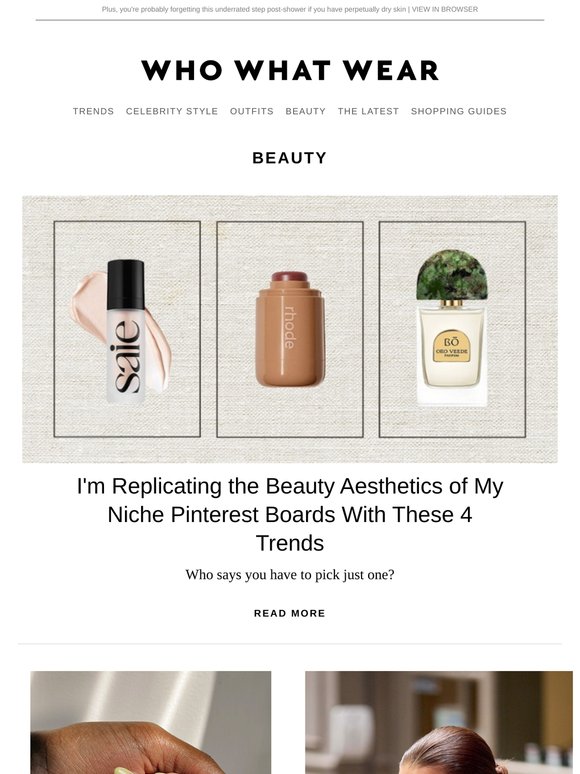Click the 'Who says you have to pick' subtitle
Viewport: 580px width, 774px height.
[290, 575]
